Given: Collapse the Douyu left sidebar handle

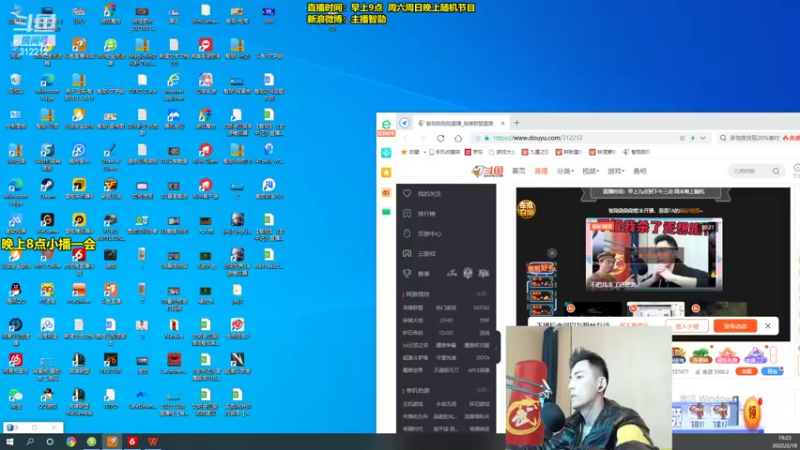Looking at the screenshot, I should pyautogui.click(x=497, y=347).
